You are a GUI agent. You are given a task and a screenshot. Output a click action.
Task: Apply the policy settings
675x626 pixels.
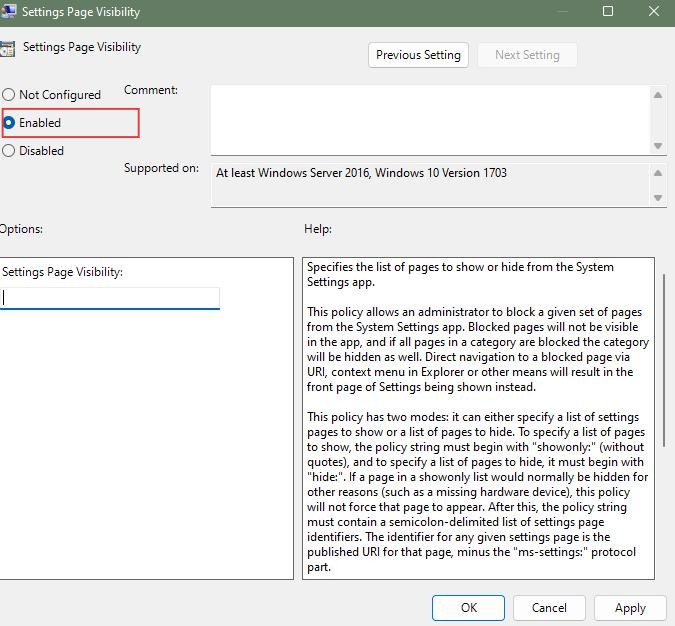pos(629,607)
